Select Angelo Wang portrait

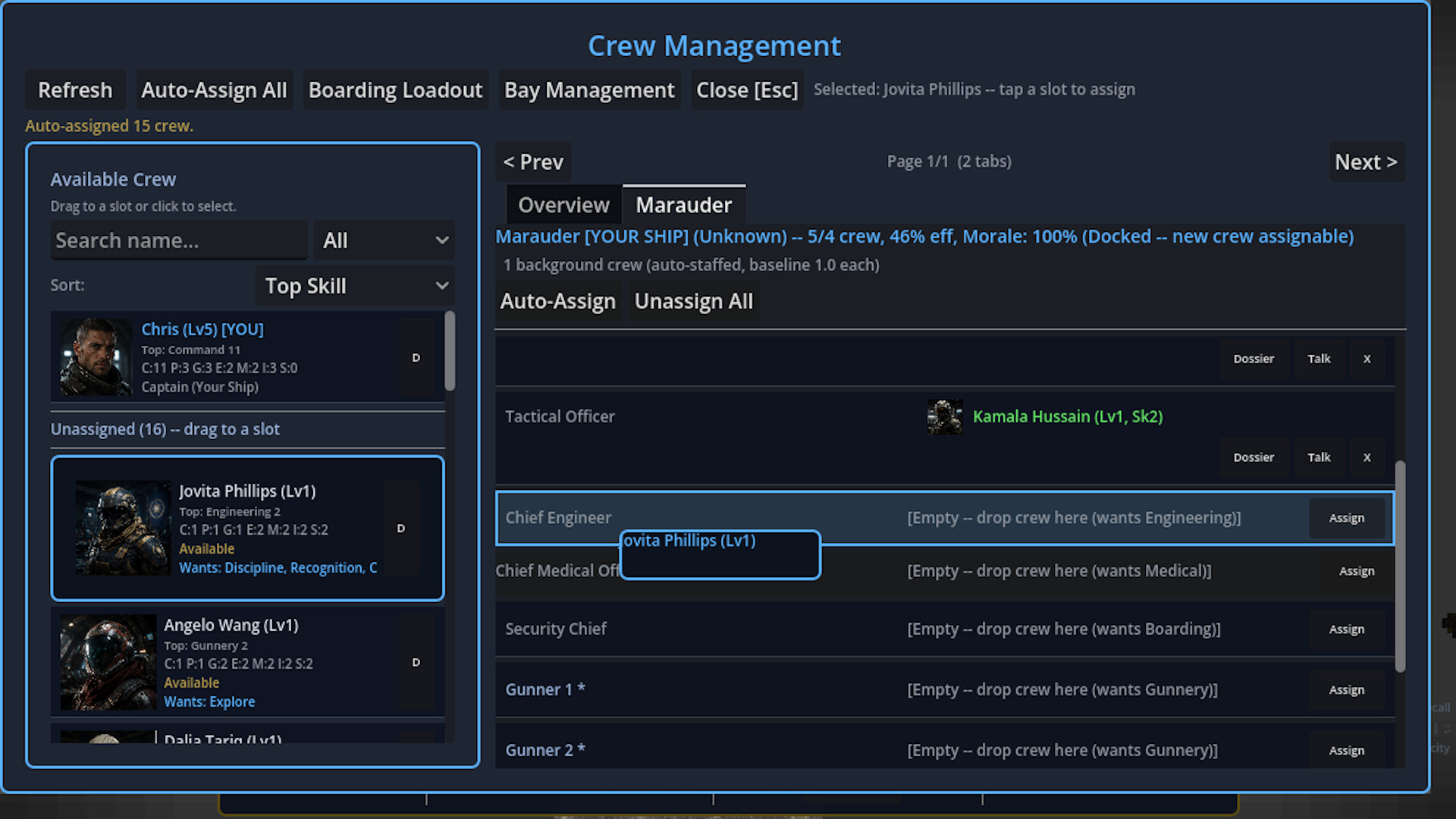108,662
